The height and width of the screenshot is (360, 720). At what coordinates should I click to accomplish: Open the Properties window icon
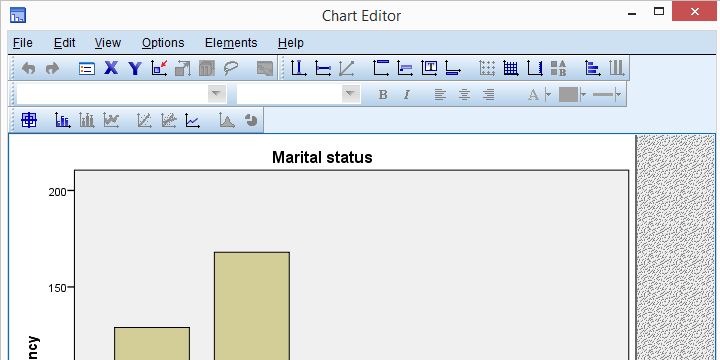[87, 69]
